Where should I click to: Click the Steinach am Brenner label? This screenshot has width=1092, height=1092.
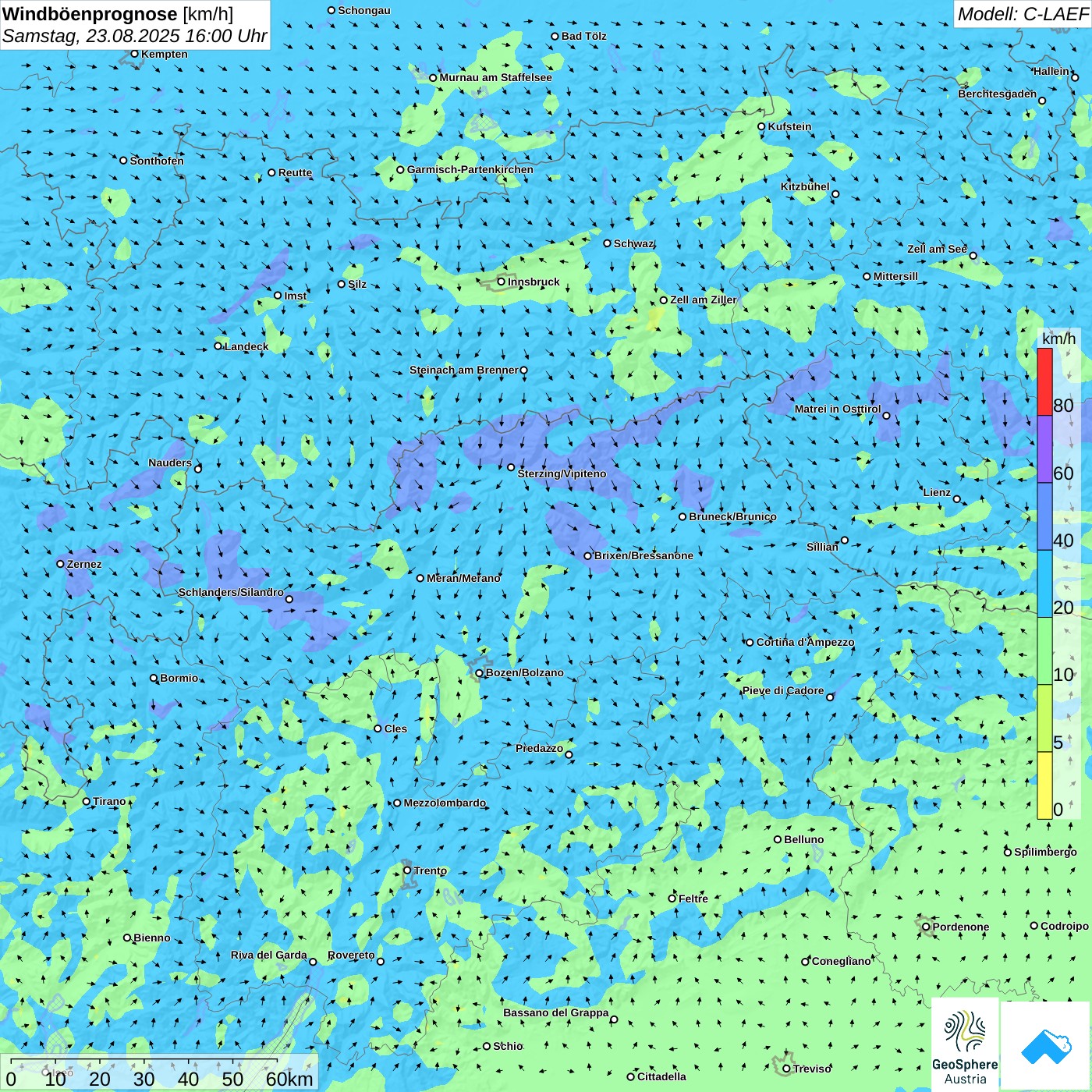(x=463, y=370)
